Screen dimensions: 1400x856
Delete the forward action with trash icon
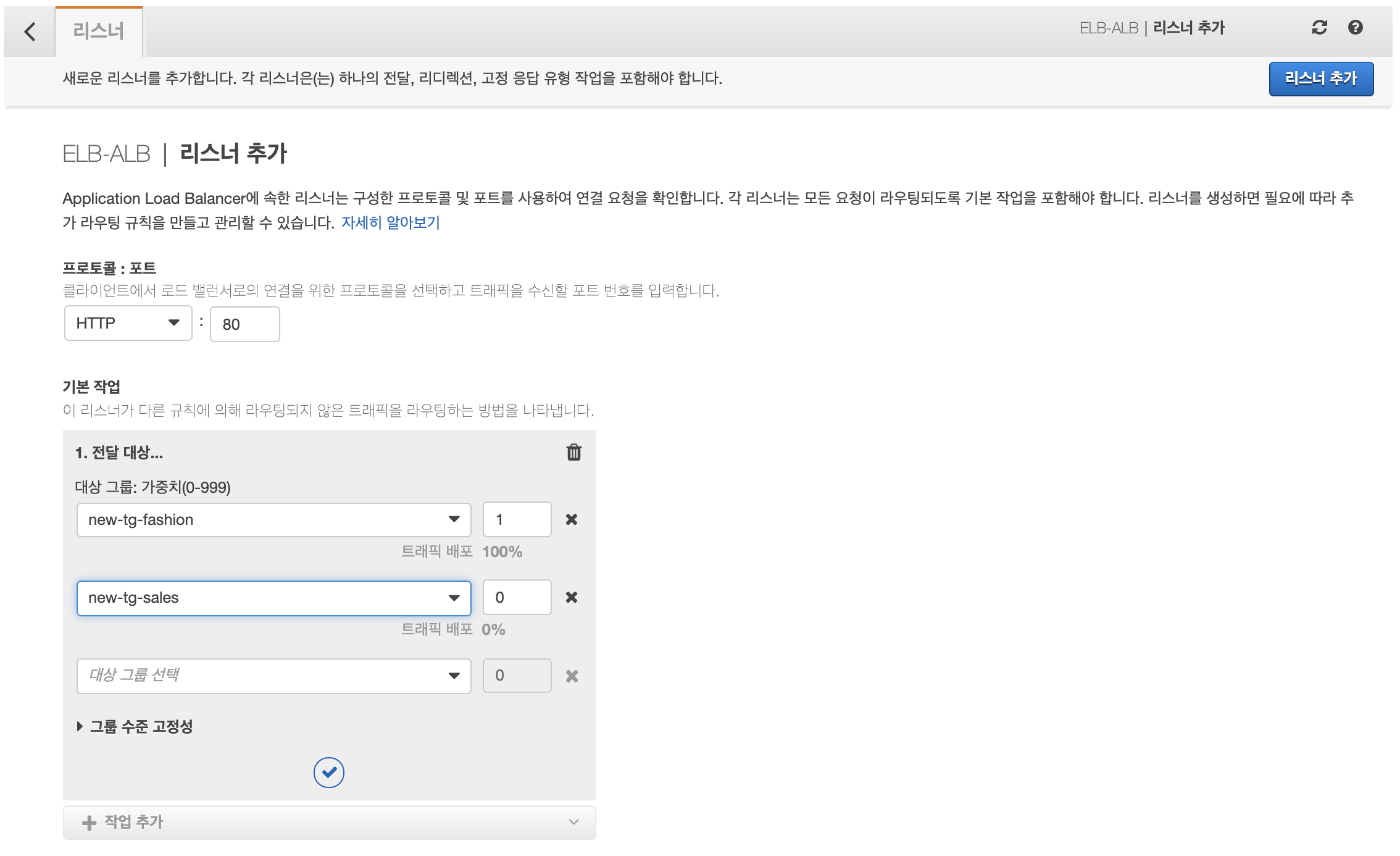point(573,452)
